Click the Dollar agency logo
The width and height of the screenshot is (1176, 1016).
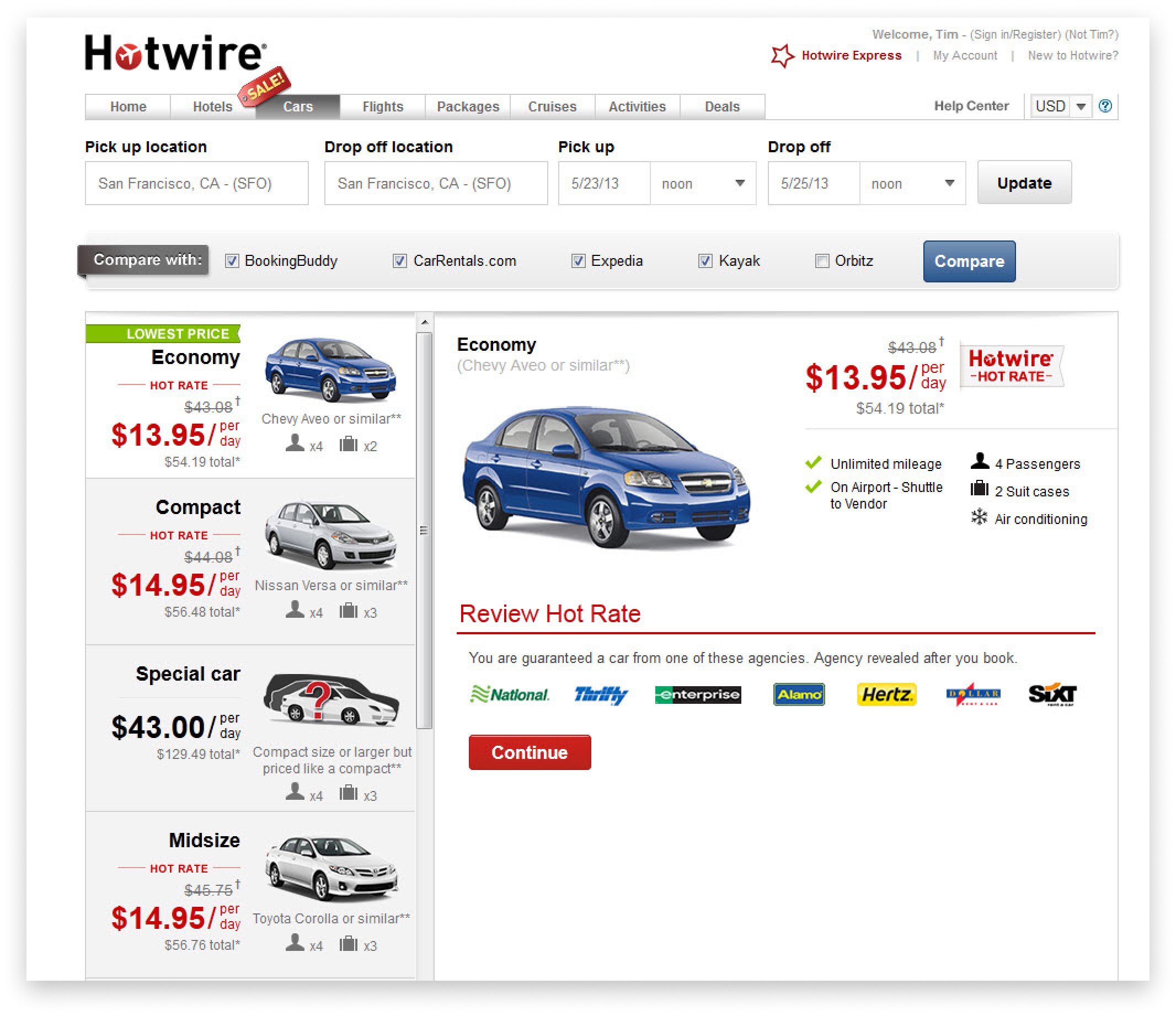[x=973, y=694]
